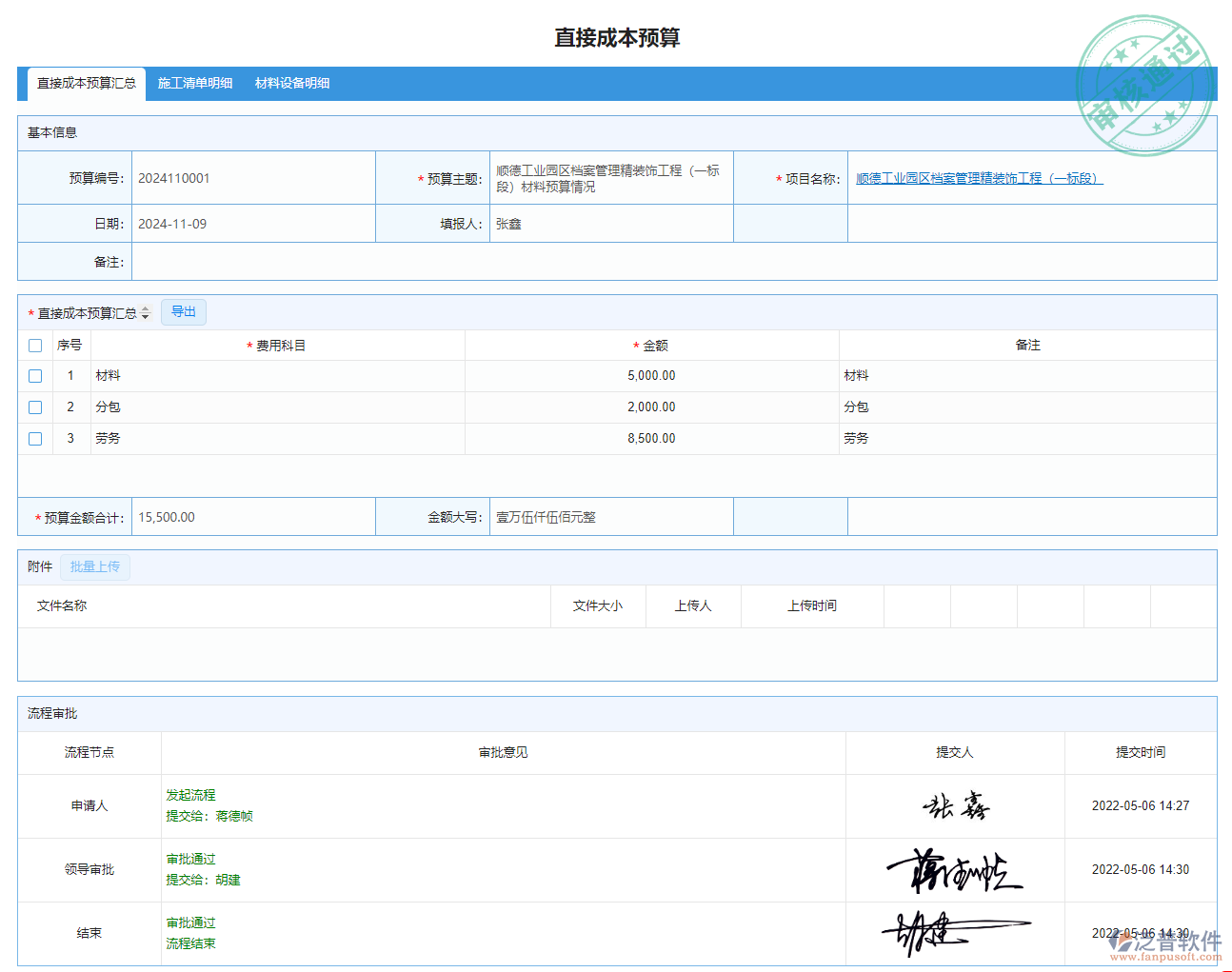Screen dimensions: 1232x972
Task: Check the checkbox for the 材料 row
Action: click(x=35, y=376)
